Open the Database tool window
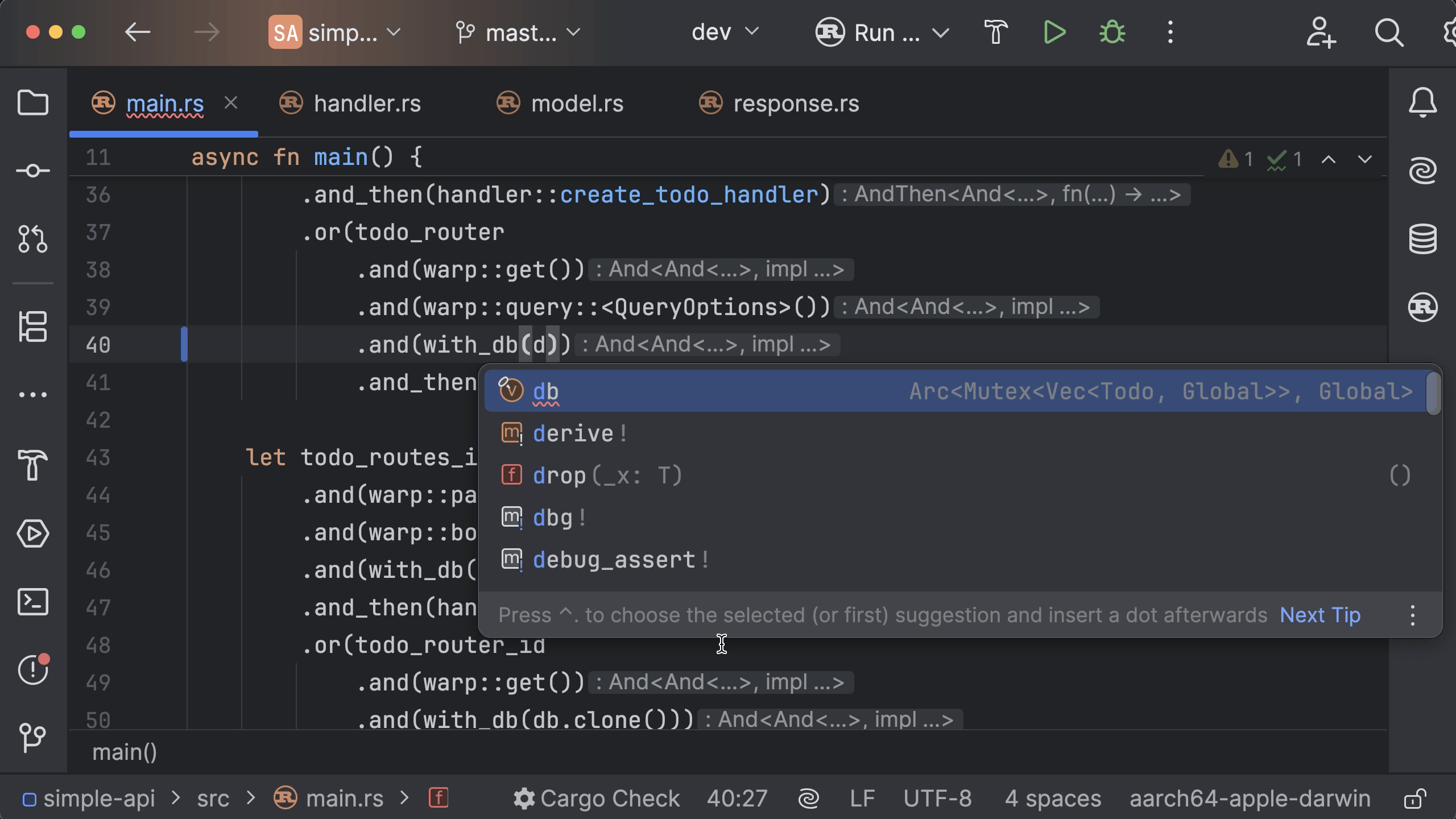This screenshot has width=1456, height=819. click(x=1422, y=239)
